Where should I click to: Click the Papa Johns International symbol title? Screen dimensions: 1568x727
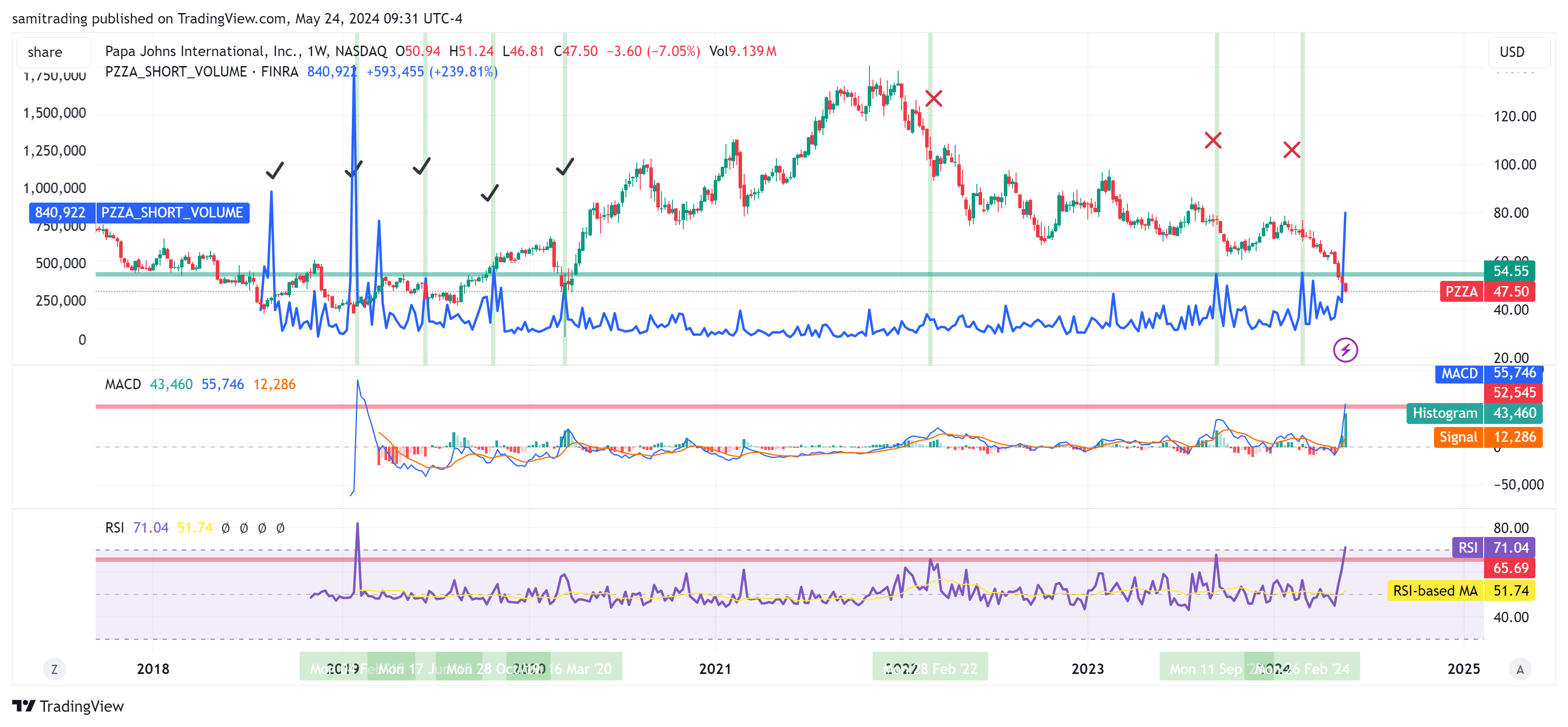coord(246,51)
